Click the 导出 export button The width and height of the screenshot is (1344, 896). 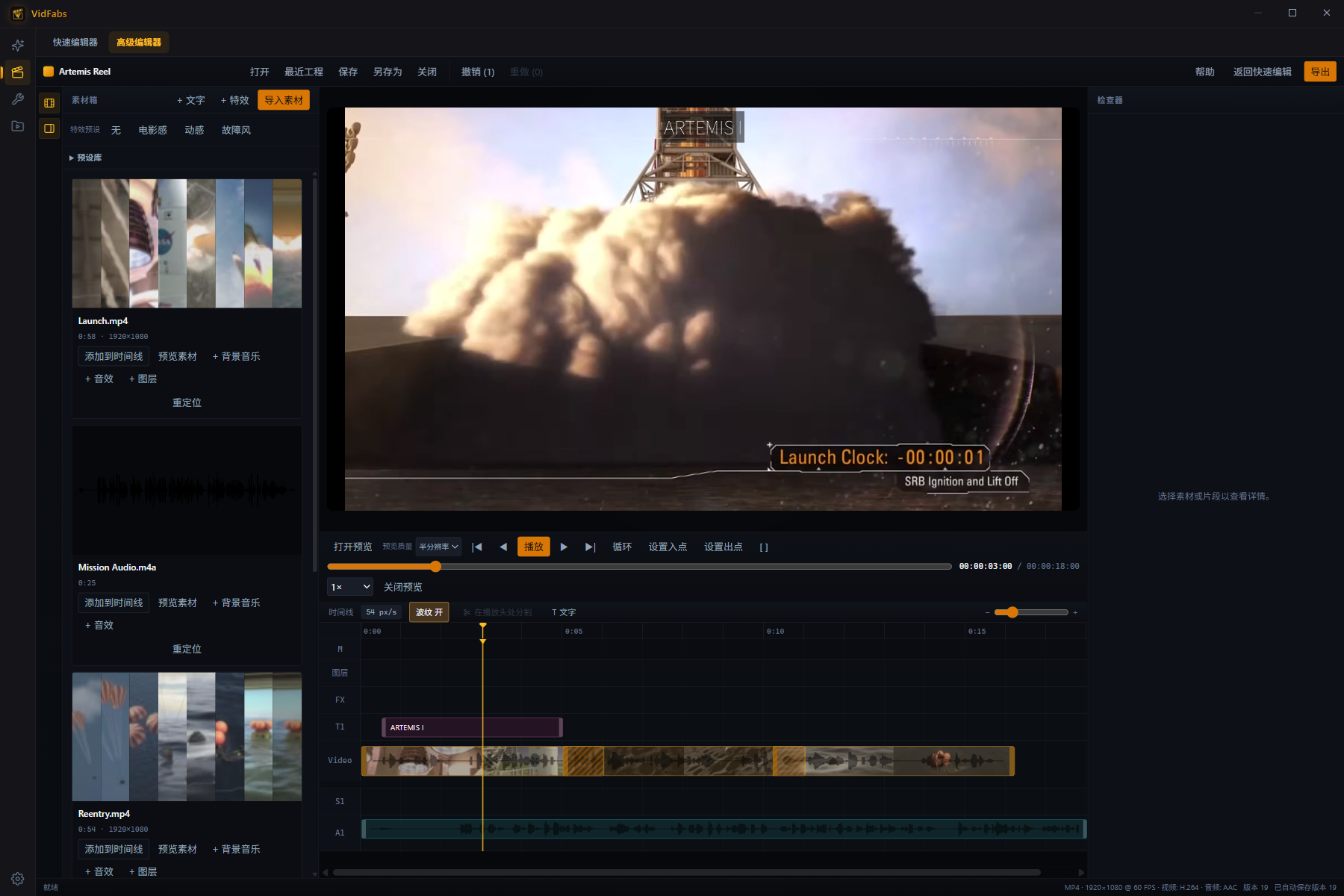1320,72
